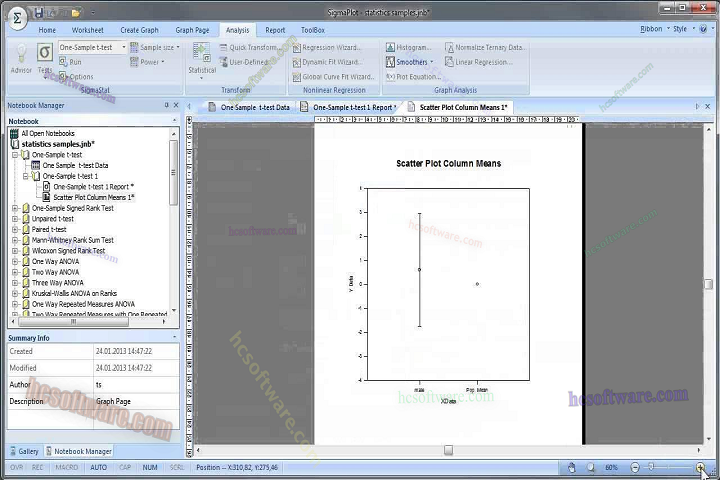The height and width of the screenshot is (480, 720).
Task: Switch to the Create Graph ribbon tab
Action: point(139,30)
